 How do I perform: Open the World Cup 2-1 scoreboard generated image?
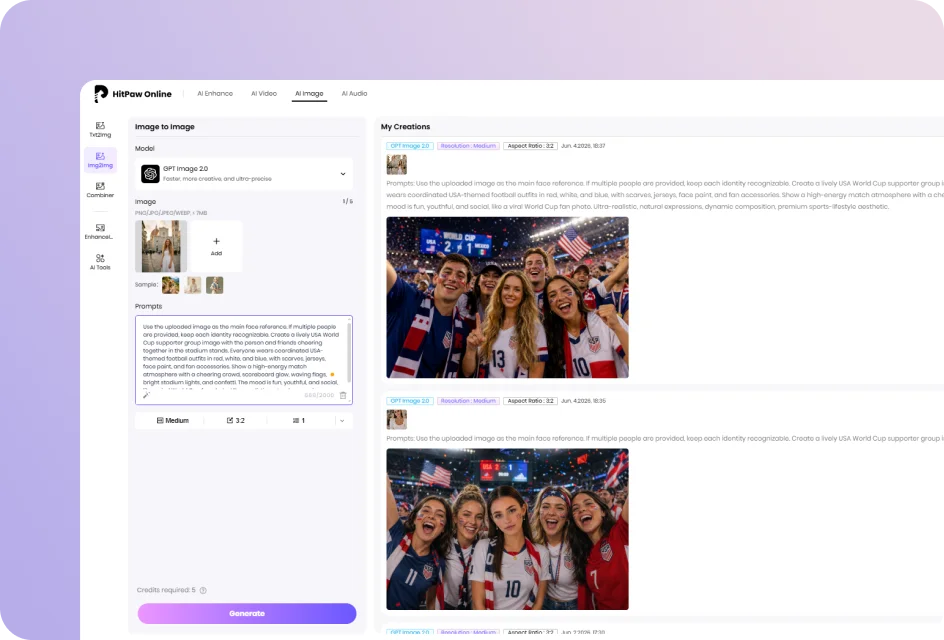(x=508, y=297)
